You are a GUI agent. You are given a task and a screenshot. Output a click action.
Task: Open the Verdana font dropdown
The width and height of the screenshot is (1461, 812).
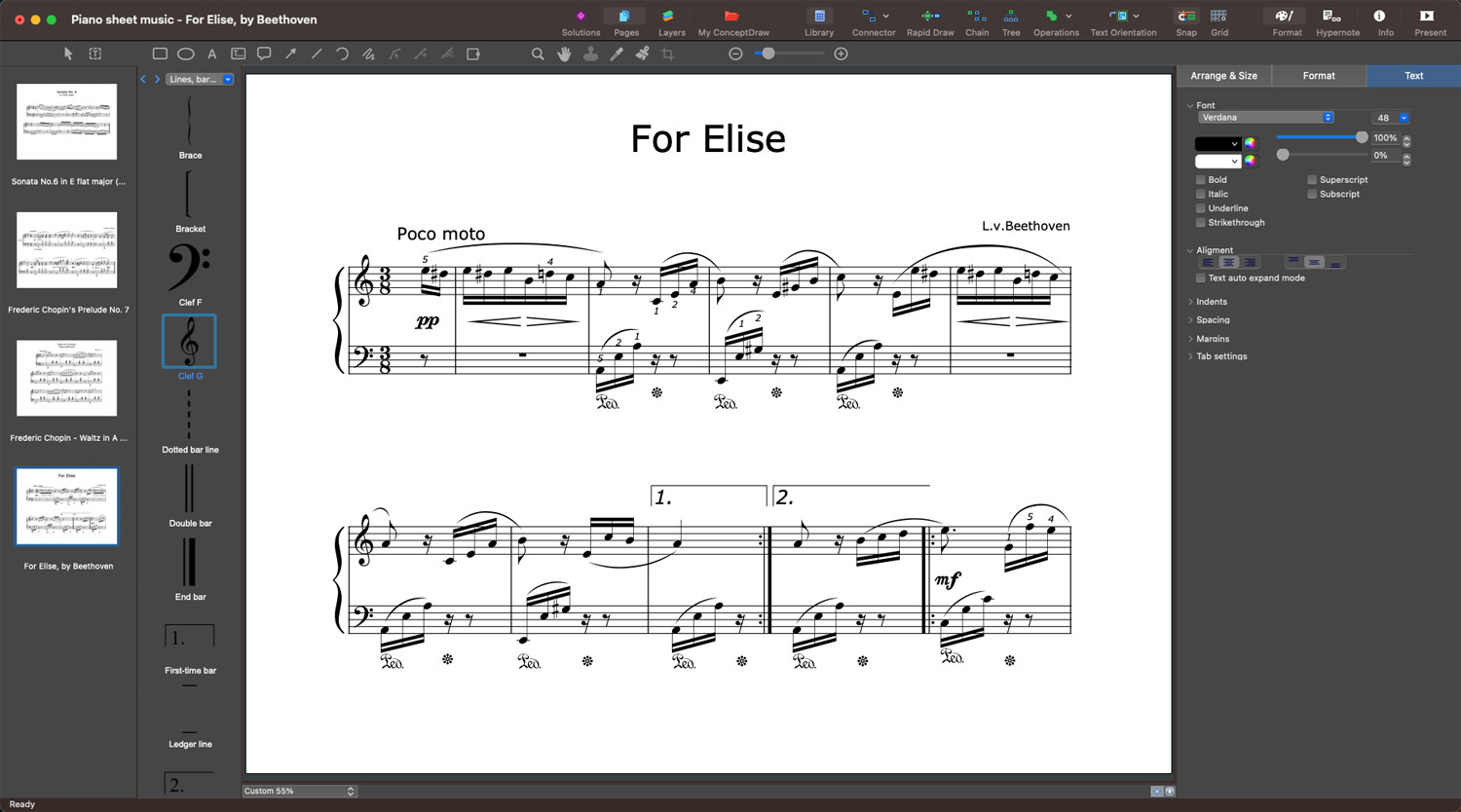pos(1265,118)
